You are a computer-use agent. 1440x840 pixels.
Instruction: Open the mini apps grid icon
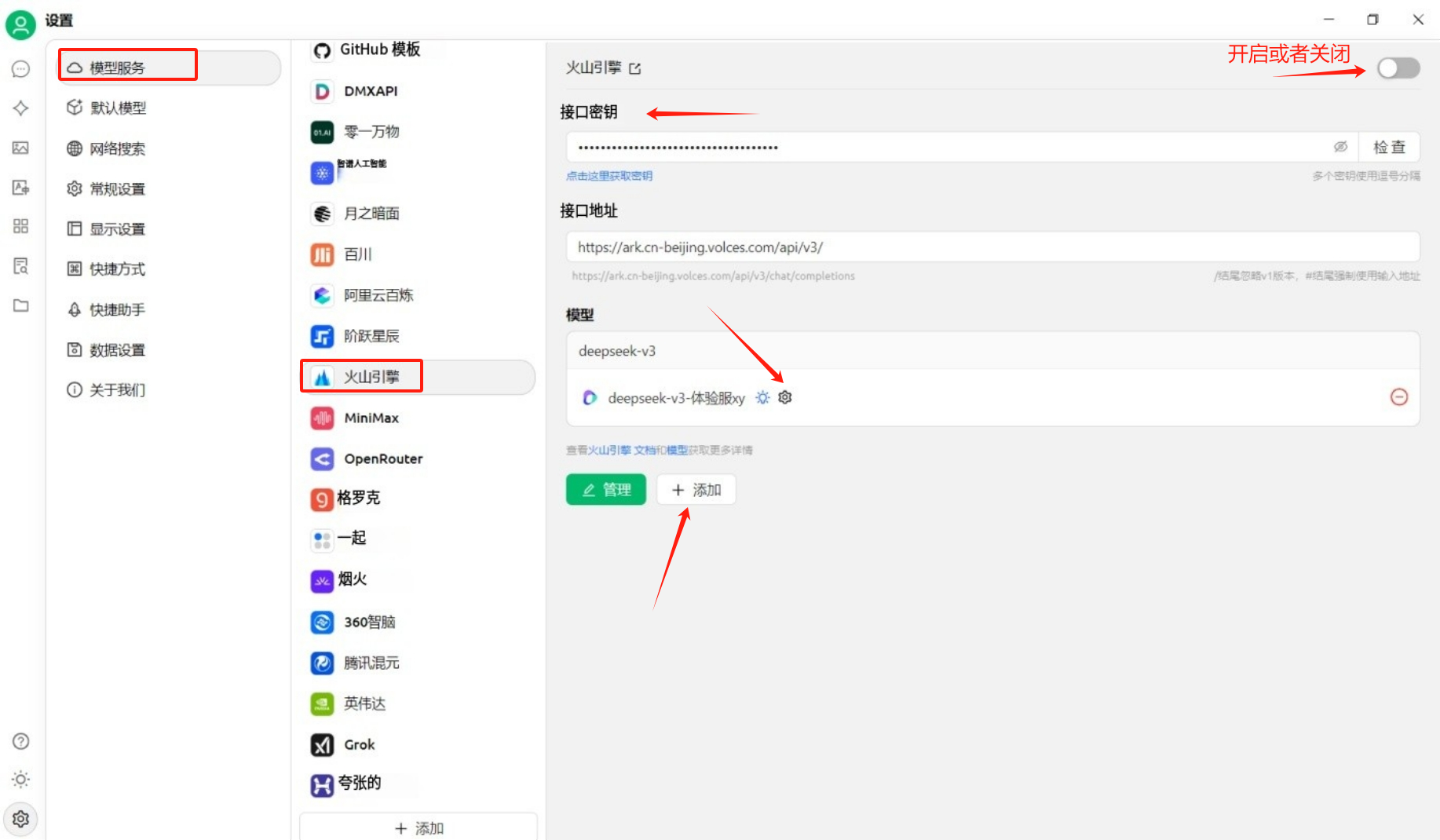click(20, 226)
